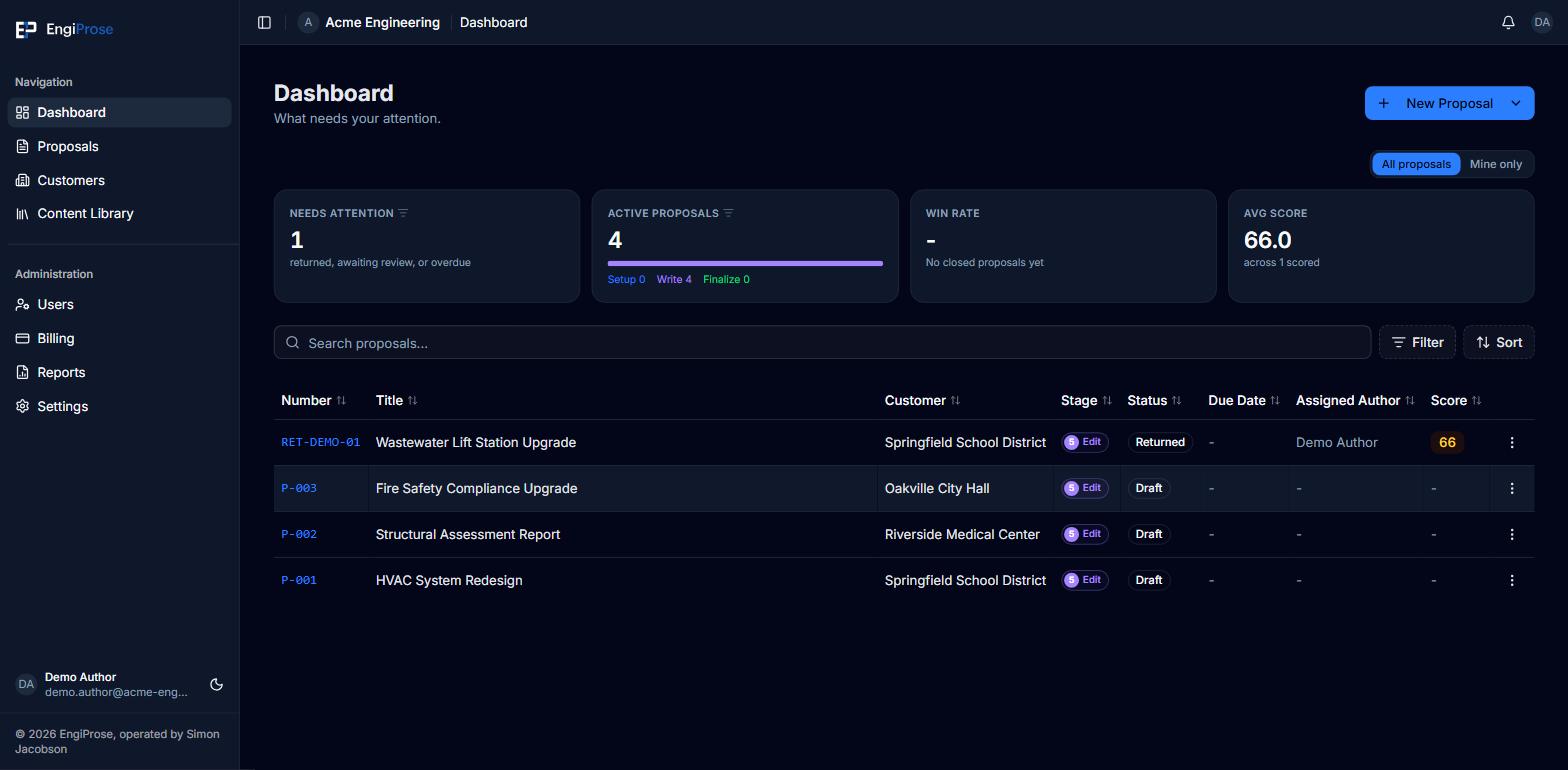Open row menu for P-001
Screen dimensions: 1568x770
tap(1512, 580)
